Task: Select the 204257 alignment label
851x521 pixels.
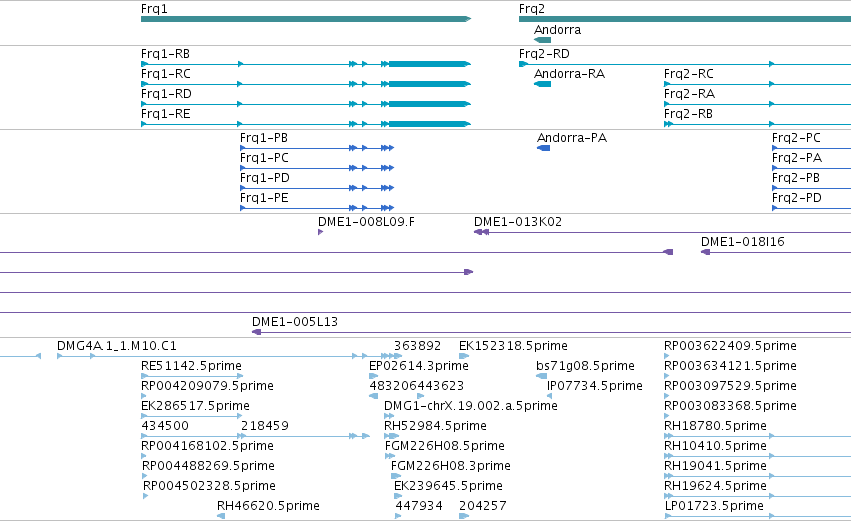Action: 483,506
